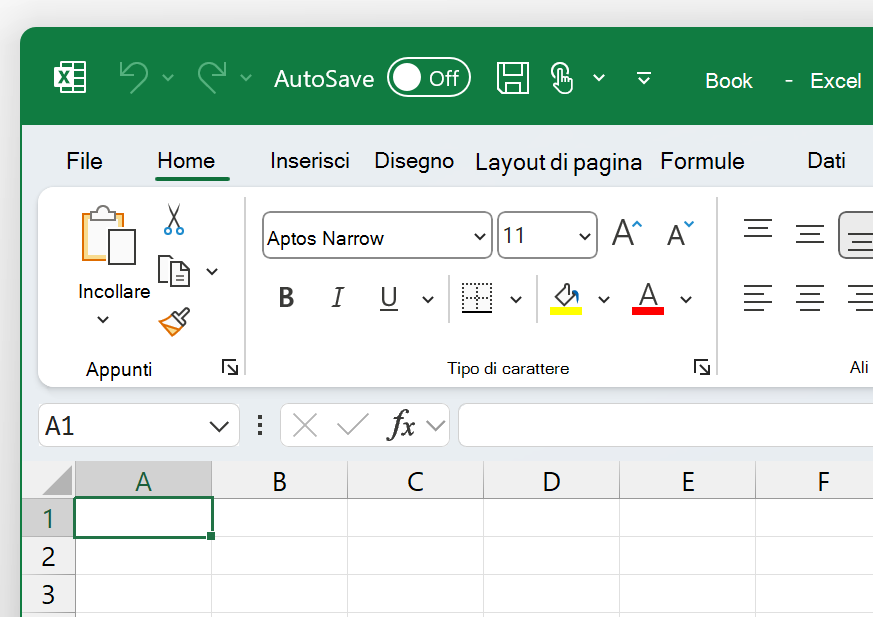The height and width of the screenshot is (617, 873).
Task: Click cell A1
Action: [143, 518]
